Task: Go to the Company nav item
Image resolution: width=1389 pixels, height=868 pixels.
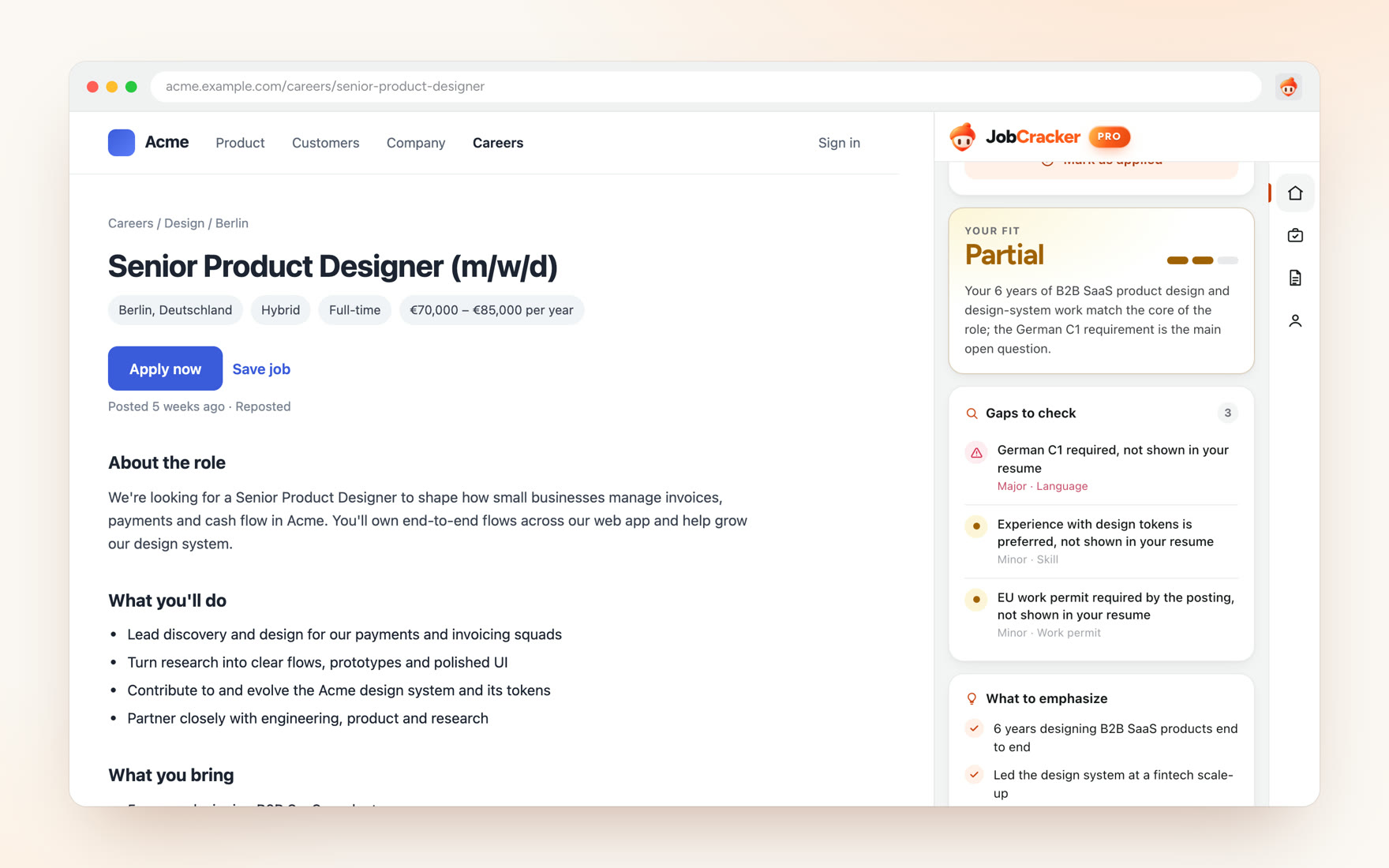Action: (x=416, y=143)
